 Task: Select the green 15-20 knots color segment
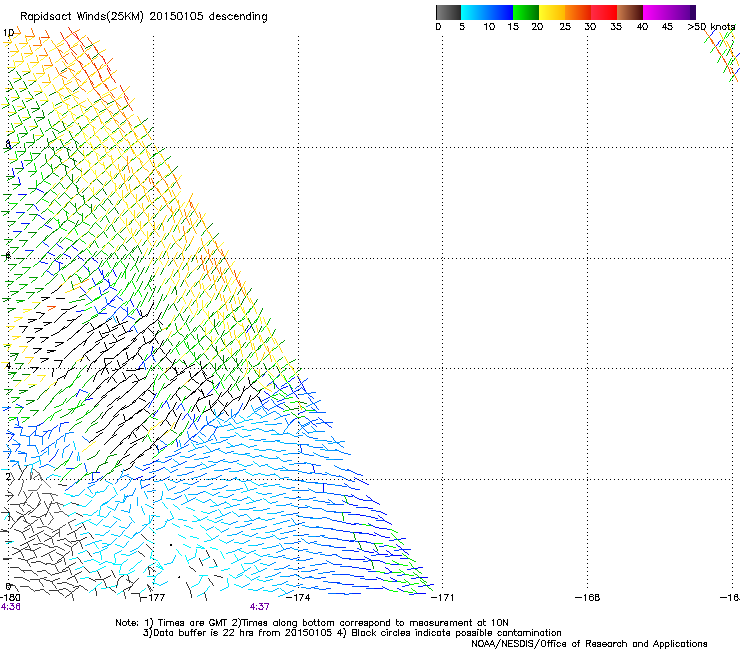point(526,12)
